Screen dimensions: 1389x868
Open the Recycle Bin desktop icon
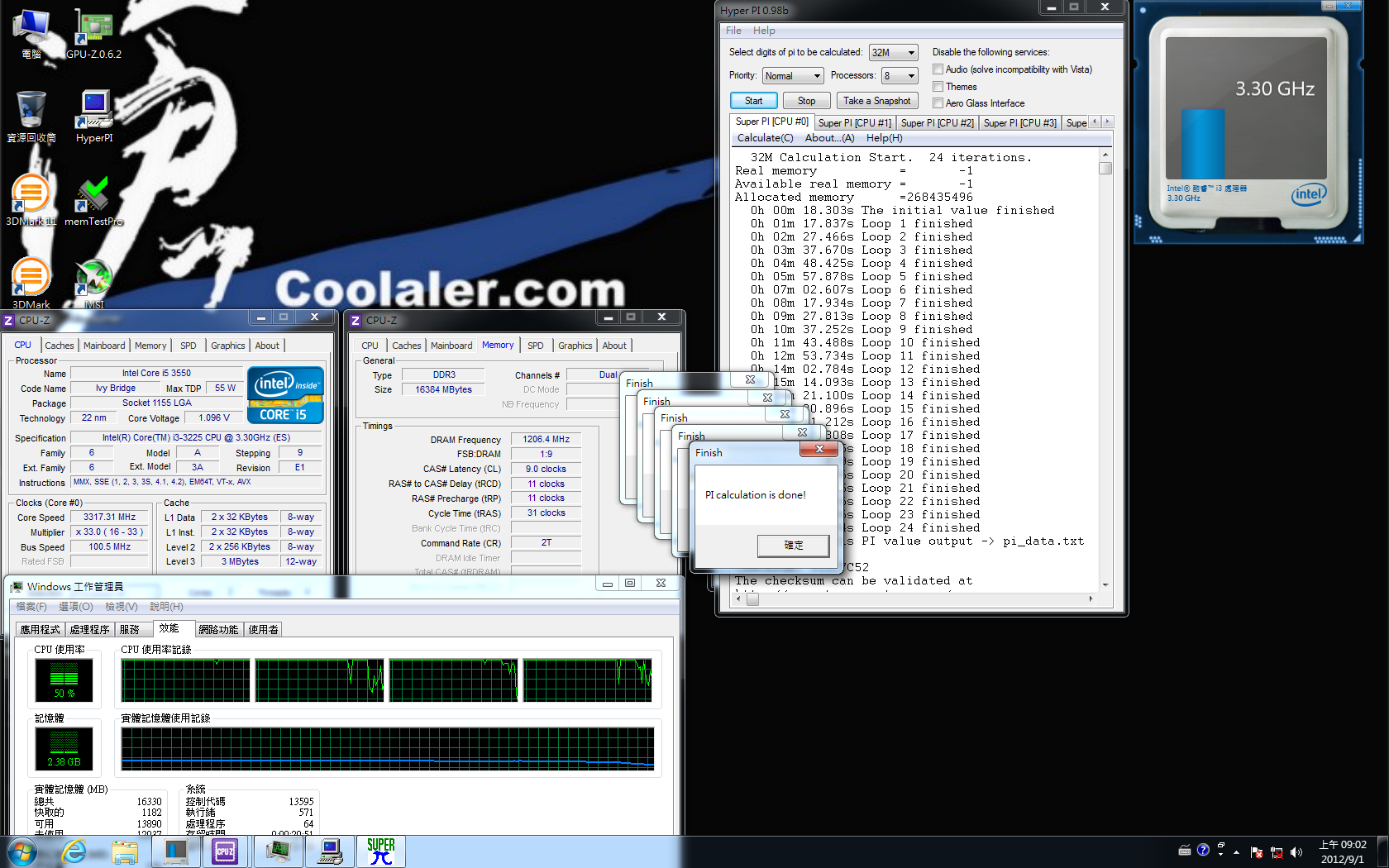click(31, 117)
